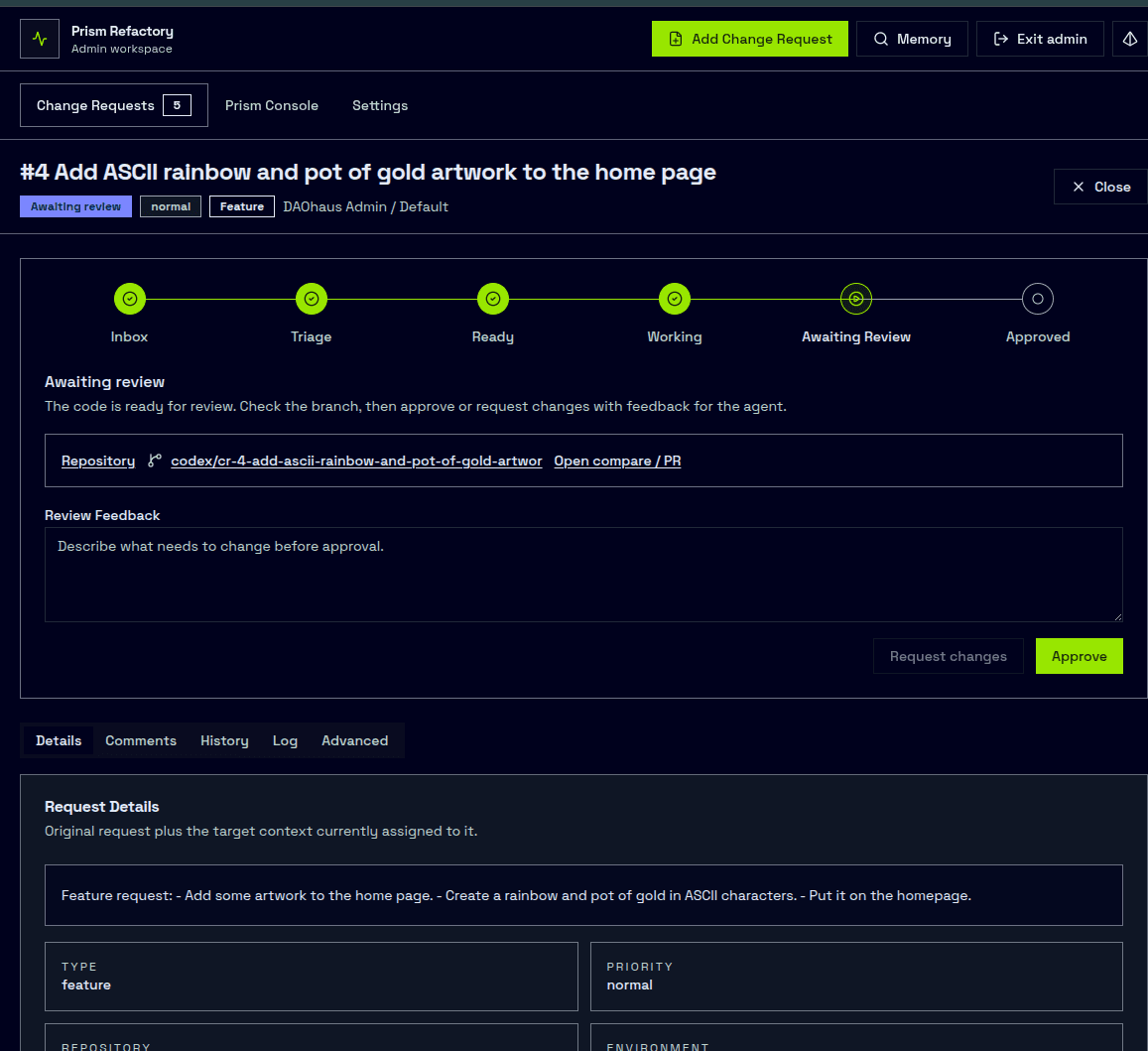Switch to the Comments tab

click(140, 740)
